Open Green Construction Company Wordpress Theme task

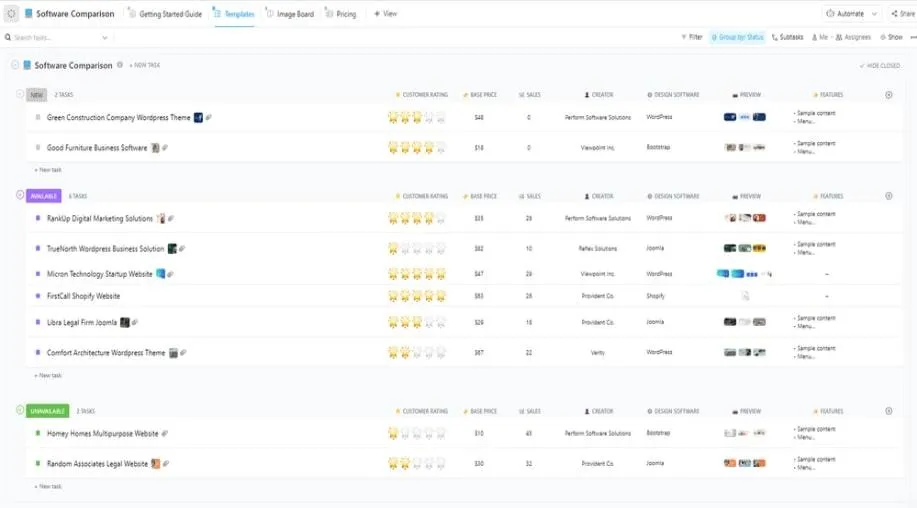(119, 118)
